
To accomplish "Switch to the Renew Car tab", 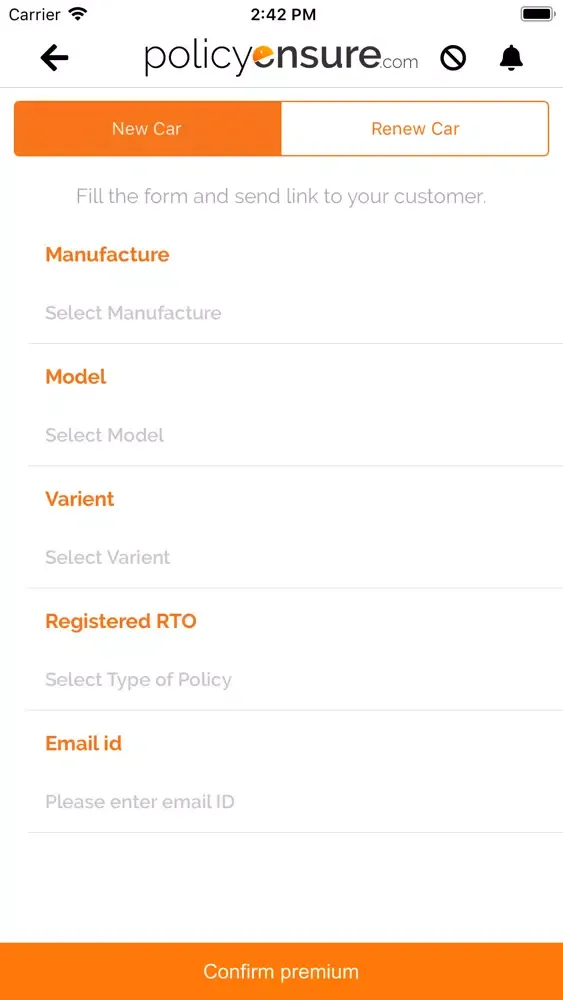I will pos(415,128).
